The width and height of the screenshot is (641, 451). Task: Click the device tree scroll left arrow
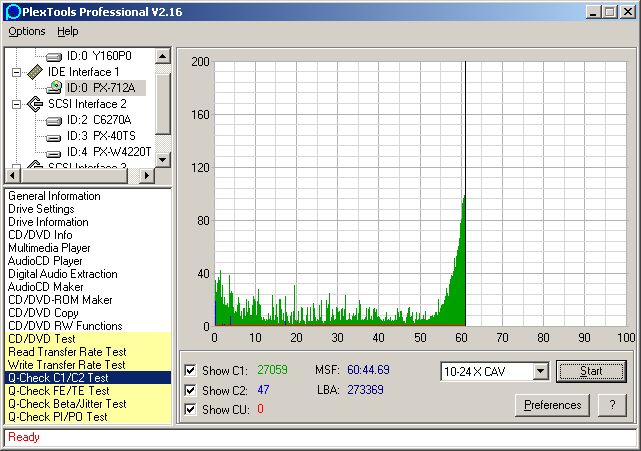[13, 176]
